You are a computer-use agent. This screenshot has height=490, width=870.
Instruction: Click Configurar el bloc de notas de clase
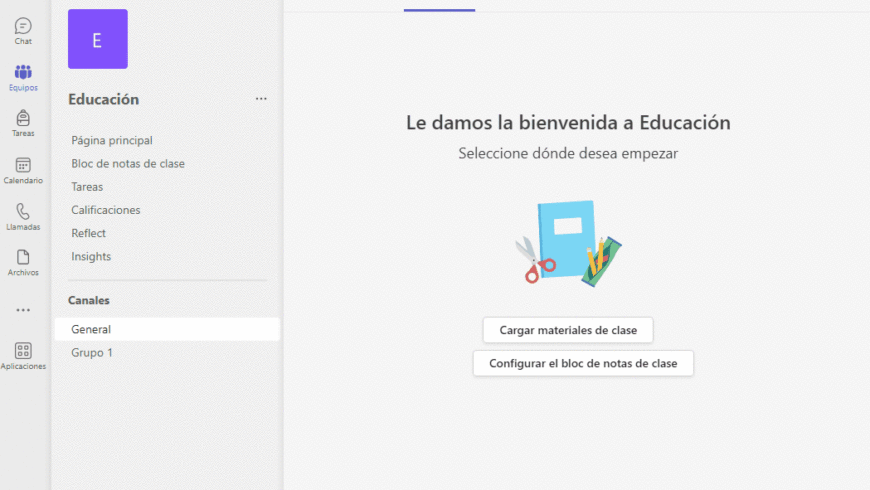click(583, 363)
